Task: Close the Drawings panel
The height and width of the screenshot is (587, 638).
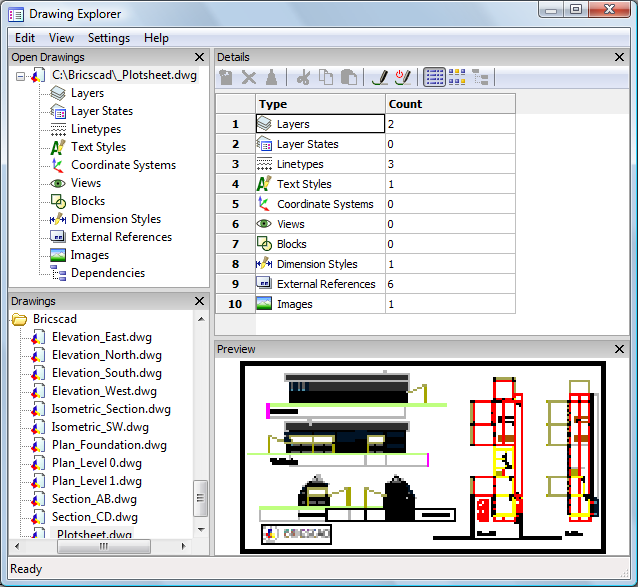Action: pos(199,301)
